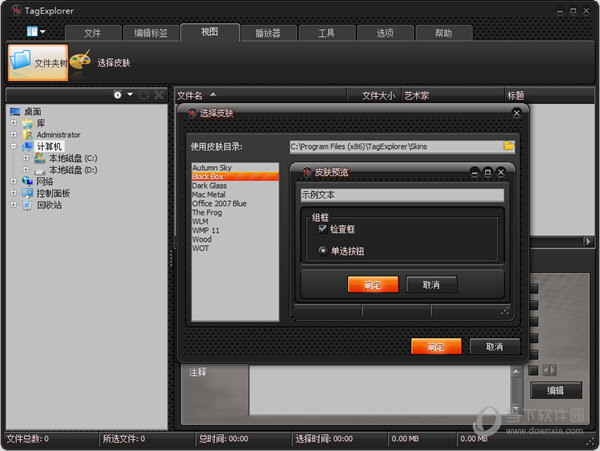Expand the 库 tree node

click(x=13, y=123)
